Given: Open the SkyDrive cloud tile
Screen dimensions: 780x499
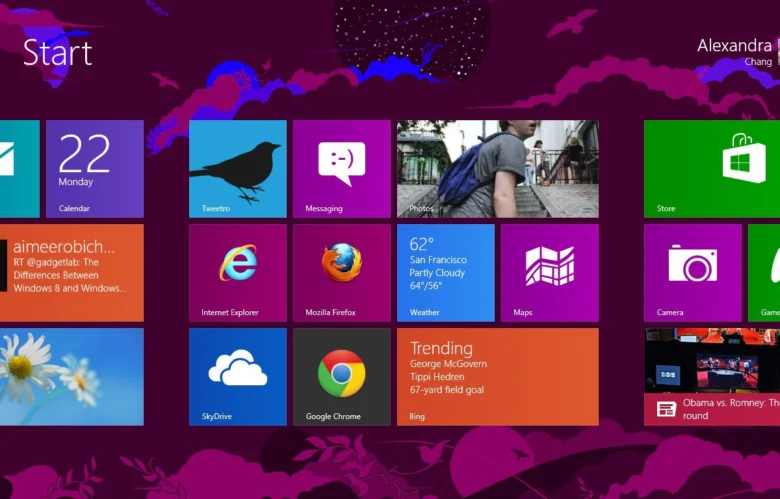Looking at the screenshot, I should 238,377.
